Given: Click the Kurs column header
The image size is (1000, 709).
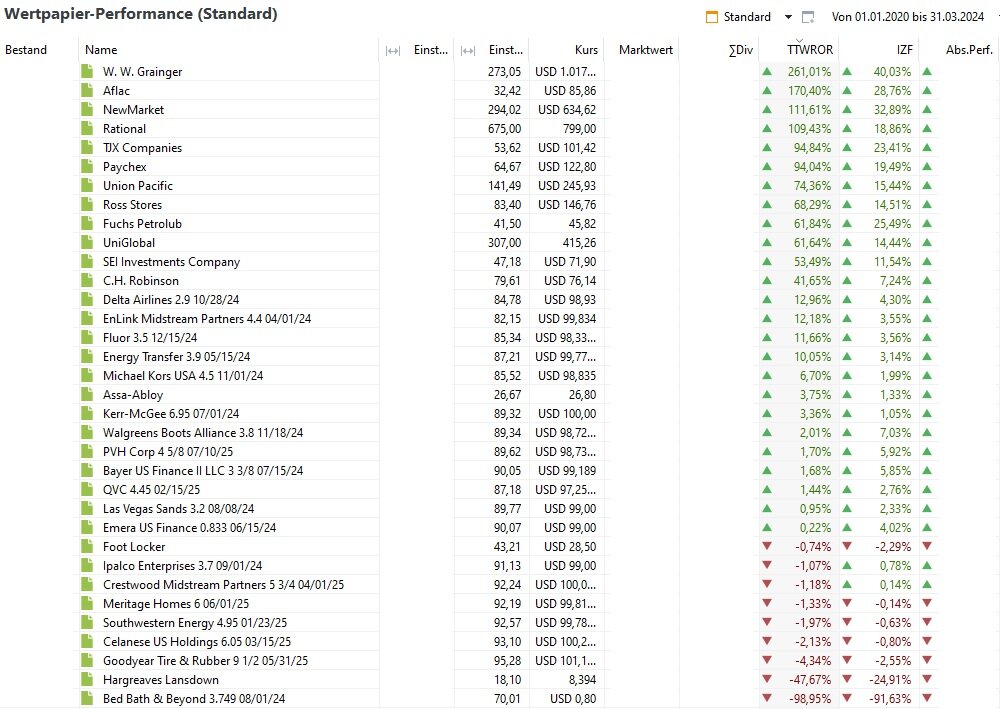Looking at the screenshot, I should [587, 50].
